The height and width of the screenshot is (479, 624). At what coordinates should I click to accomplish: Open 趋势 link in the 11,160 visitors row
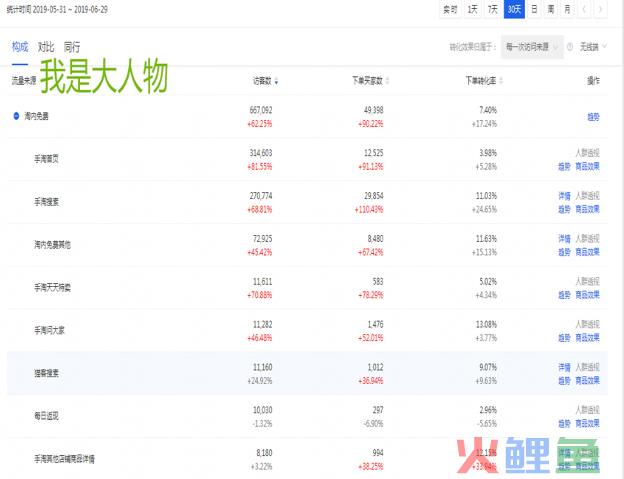click(x=564, y=381)
